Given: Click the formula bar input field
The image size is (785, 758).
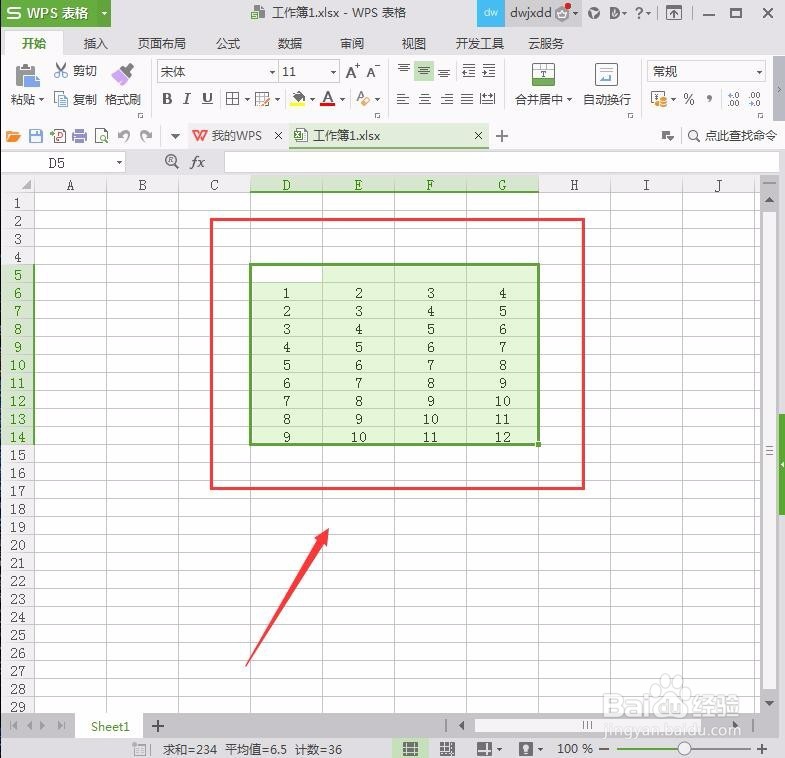Looking at the screenshot, I should [501, 162].
